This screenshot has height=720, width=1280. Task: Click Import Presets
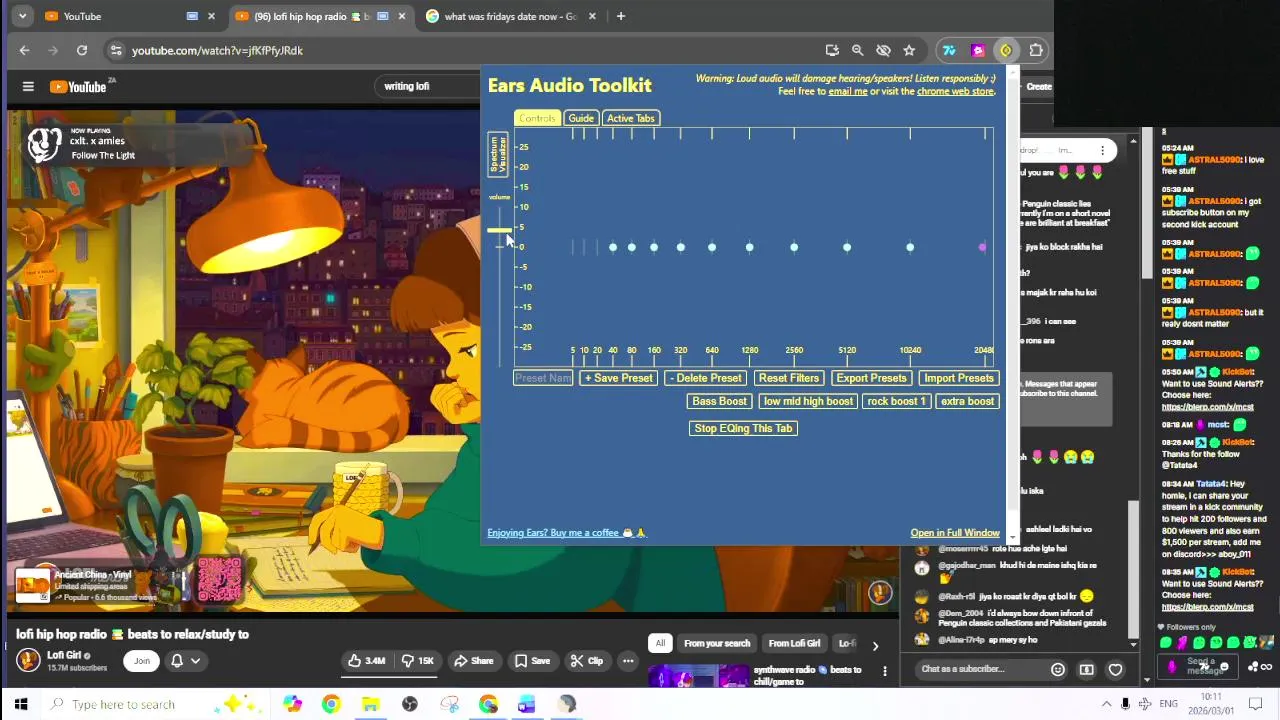tap(959, 378)
